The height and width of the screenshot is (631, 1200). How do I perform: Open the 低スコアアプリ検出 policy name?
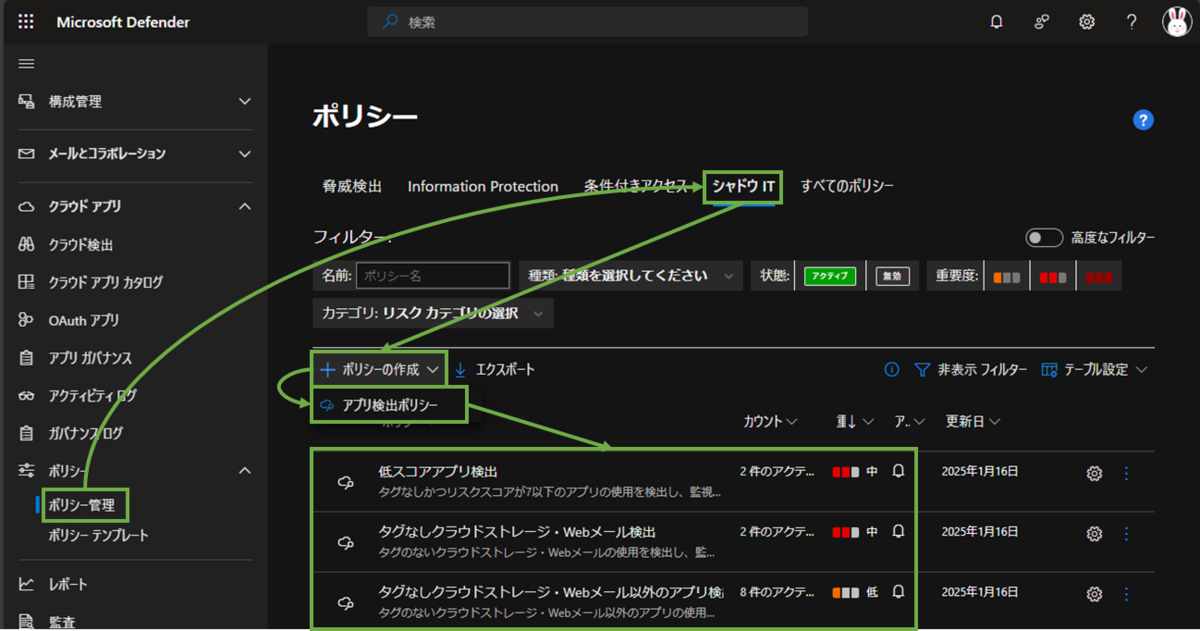coord(438,471)
